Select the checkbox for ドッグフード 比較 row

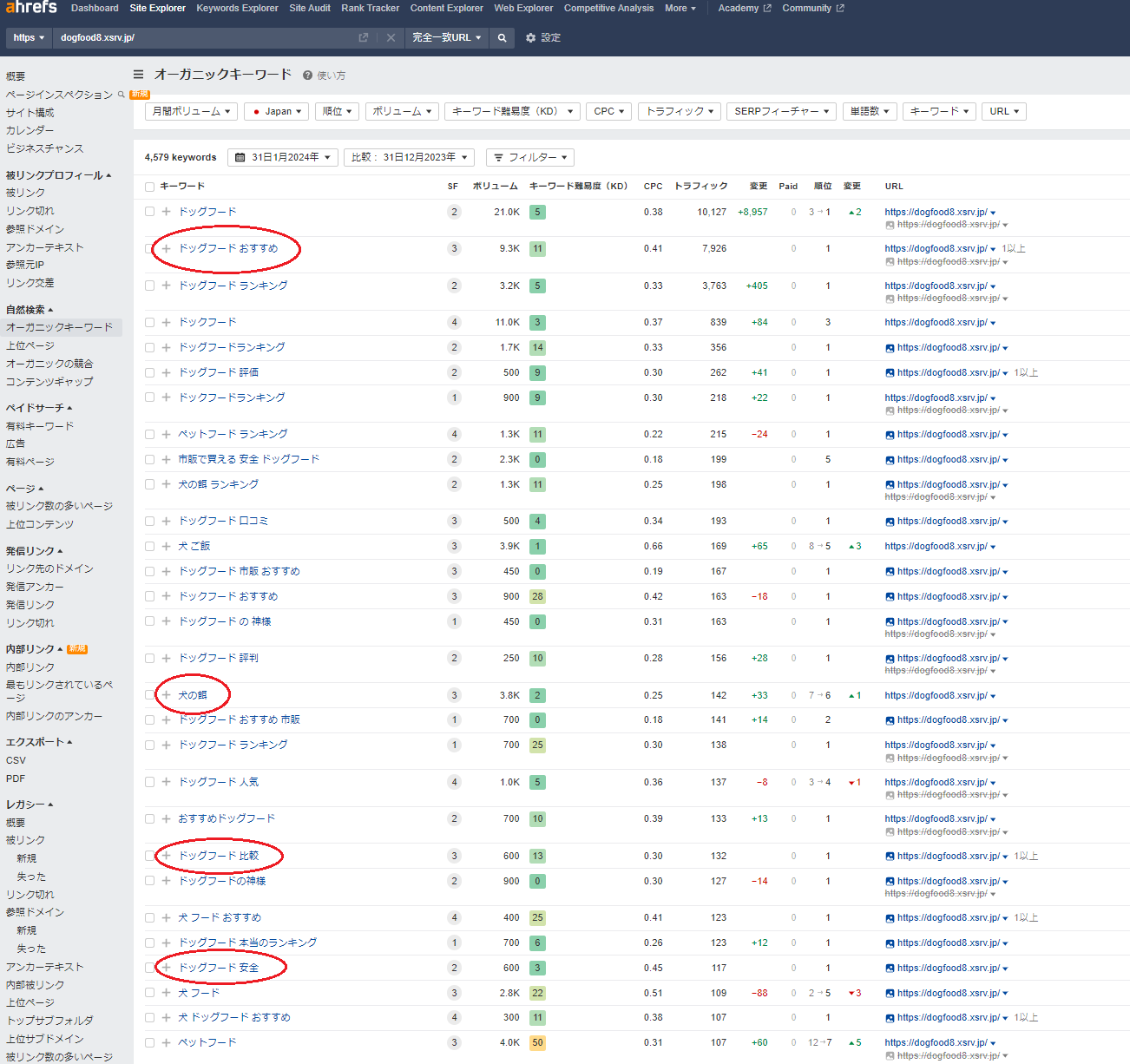pyautogui.click(x=149, y=856)
